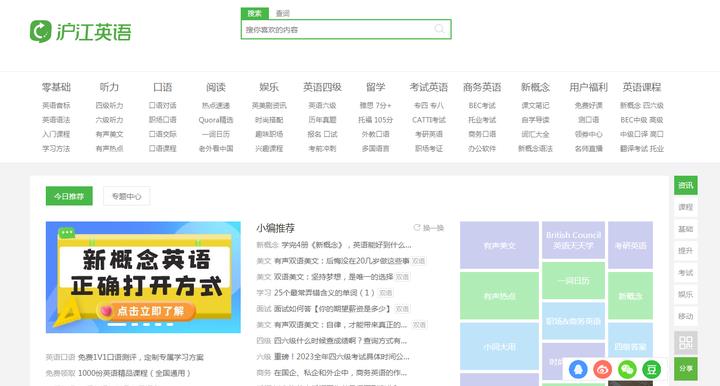
Task: Click the 点击立即了解 banner button
Action: (x=146, y=311)
